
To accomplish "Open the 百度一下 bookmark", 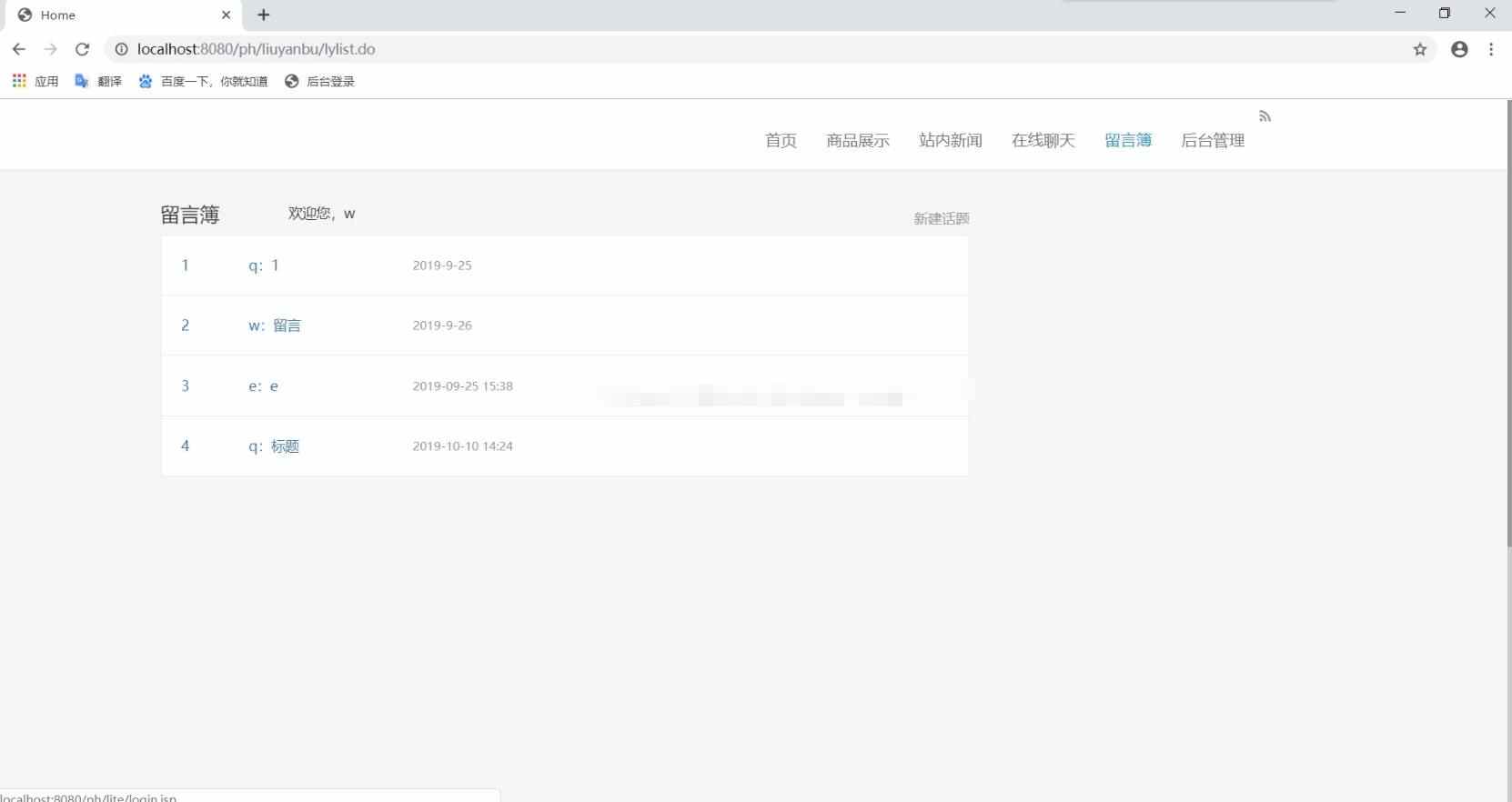I will click(203, 81).
